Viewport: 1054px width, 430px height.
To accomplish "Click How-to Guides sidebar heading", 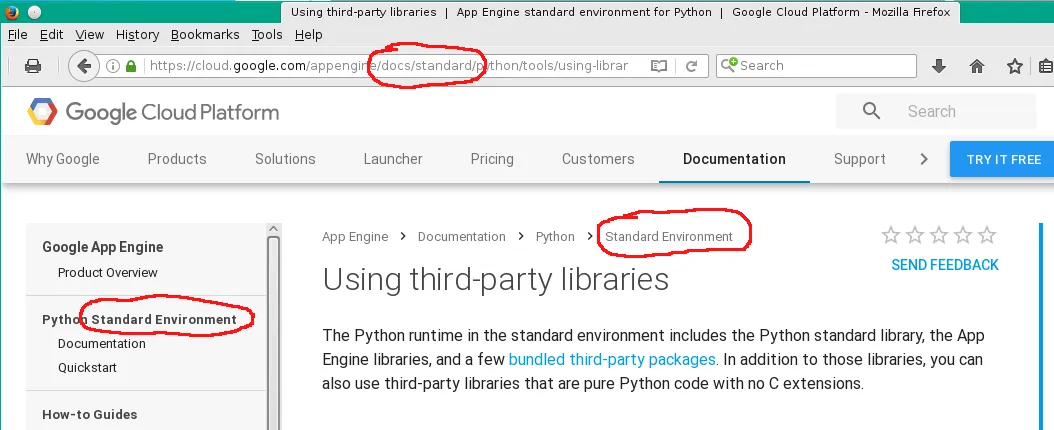I will (x=89, y=415).
